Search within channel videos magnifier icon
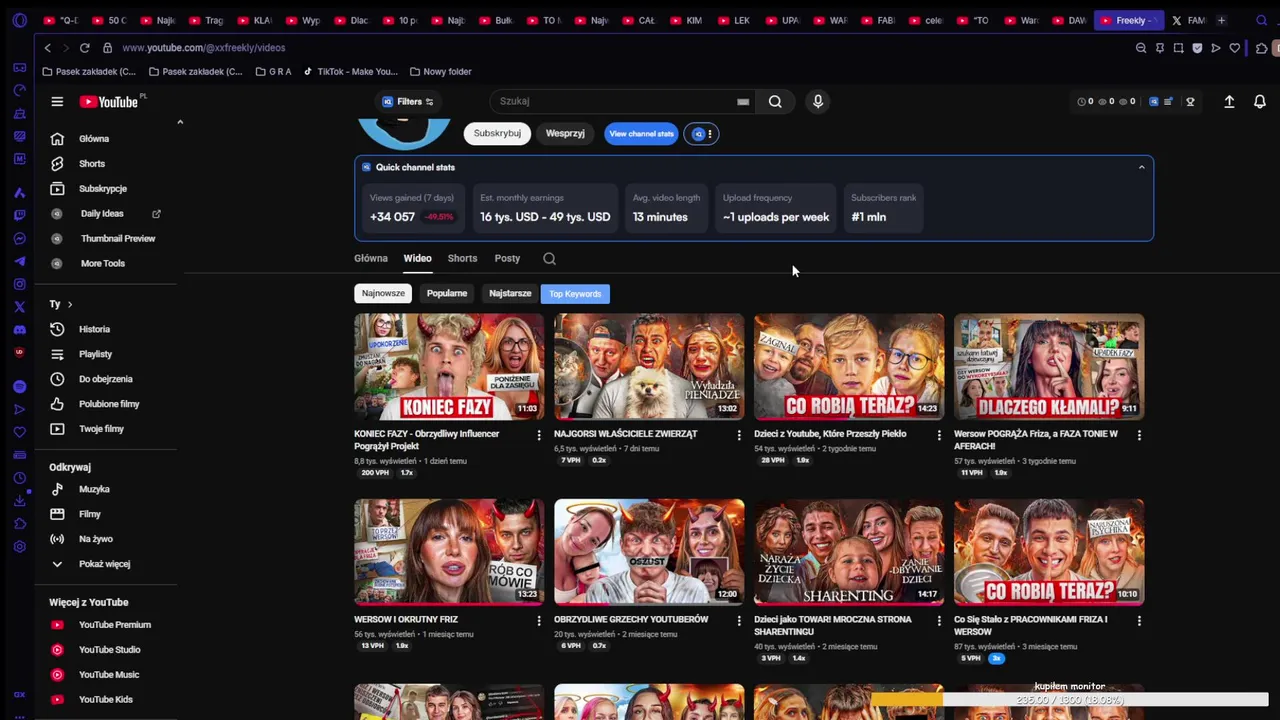1280x720 pixels. click(549, 258)
